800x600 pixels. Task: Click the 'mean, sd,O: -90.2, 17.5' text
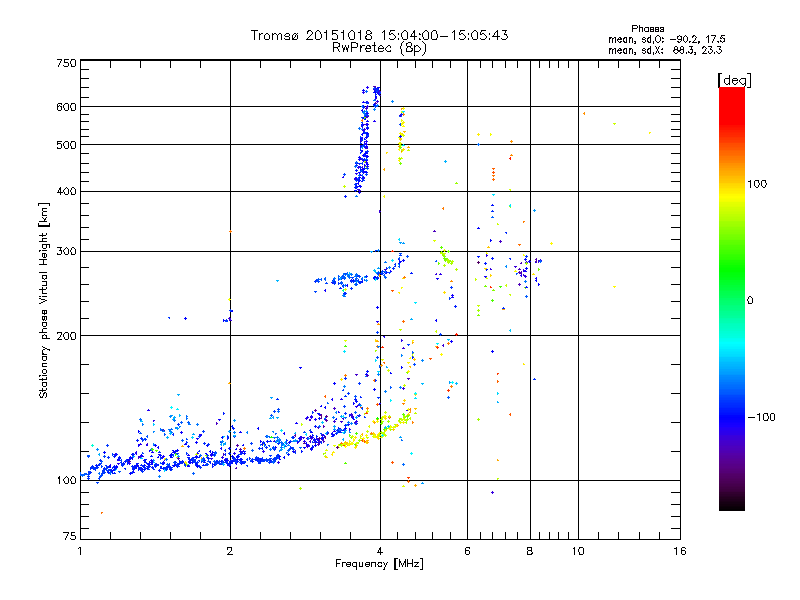(667, 39)
